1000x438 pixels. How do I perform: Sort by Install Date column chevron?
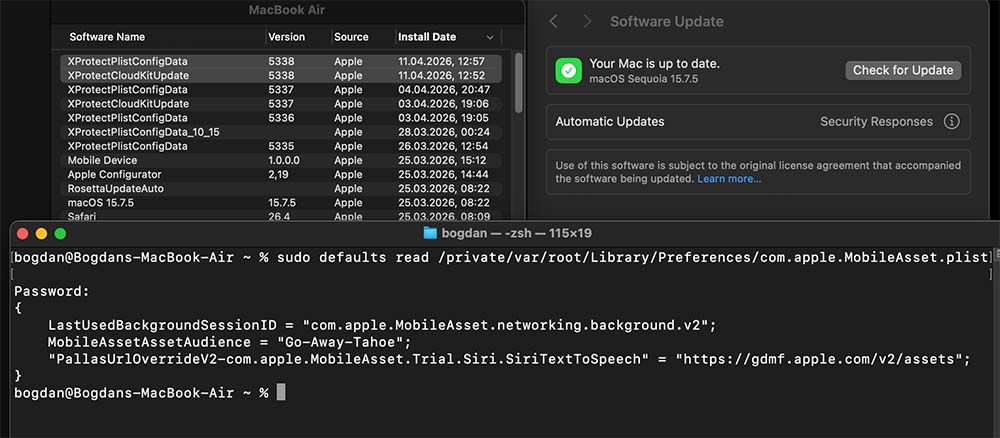[490, 37]
